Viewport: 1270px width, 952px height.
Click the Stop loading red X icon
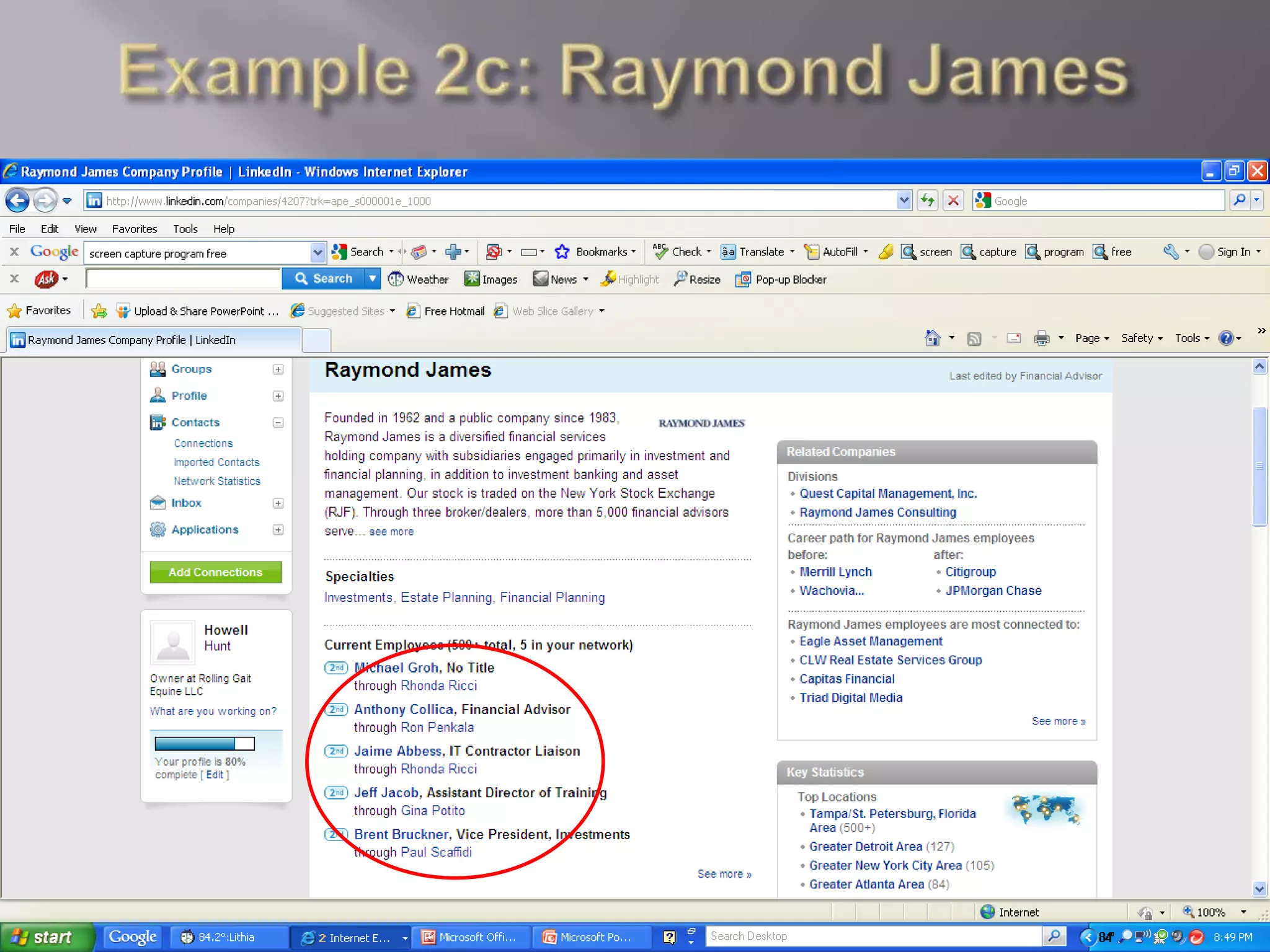(x=953, y=200)
